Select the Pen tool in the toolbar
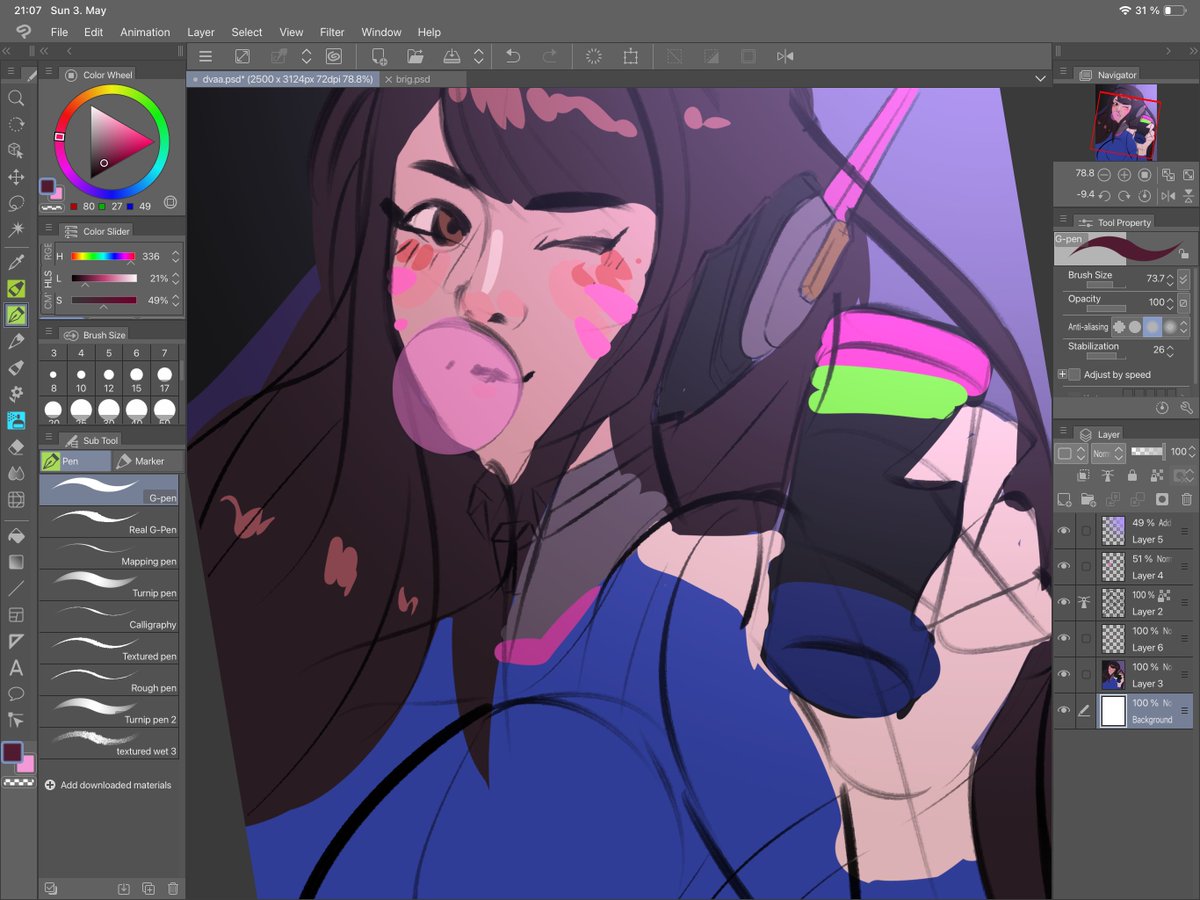Viewport: 1200px width, 900px height. click(16, 315)
